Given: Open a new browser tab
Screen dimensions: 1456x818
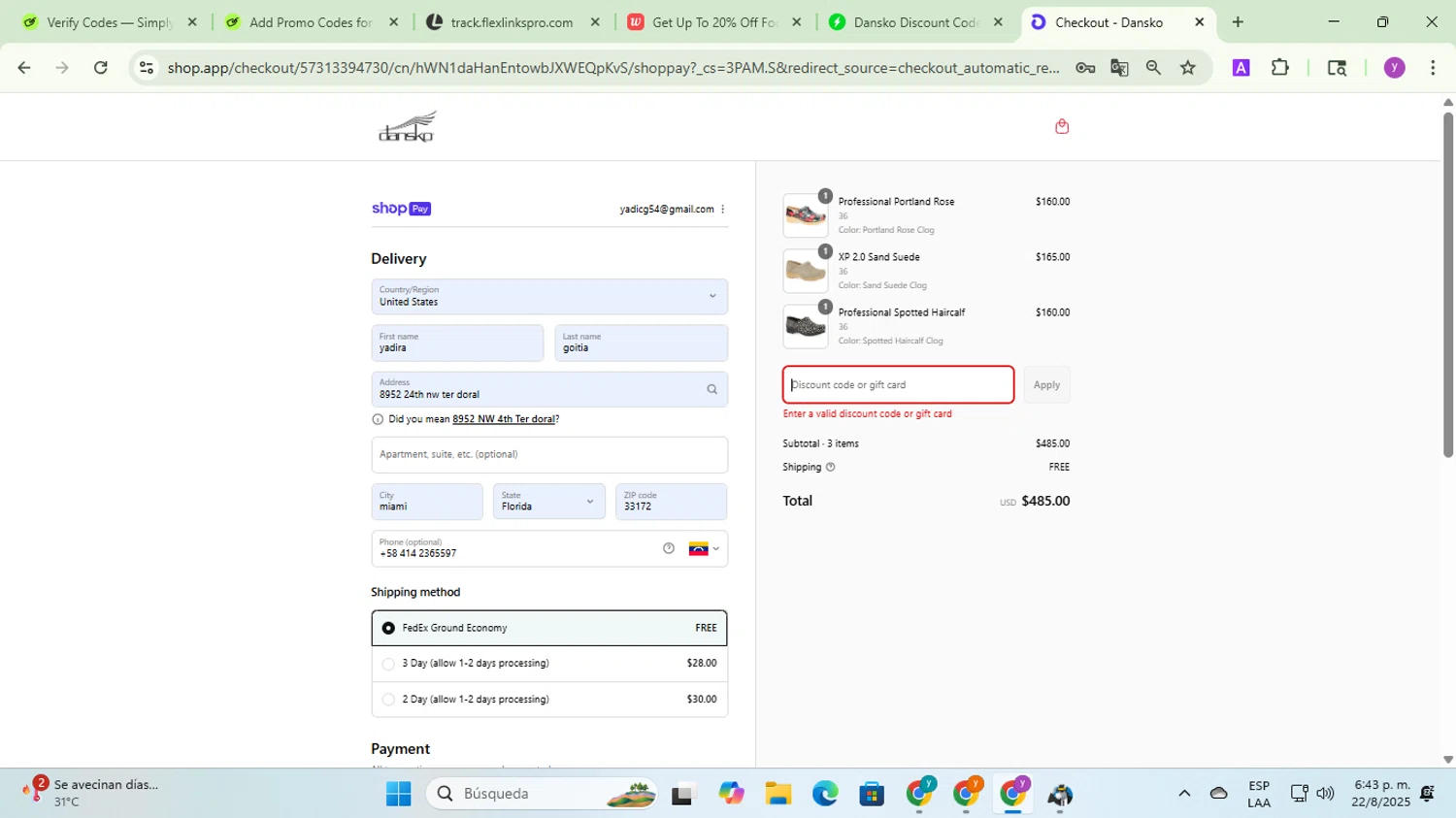Looking at the screenshot, I should pyautogui.click(x=1238, y=22).
